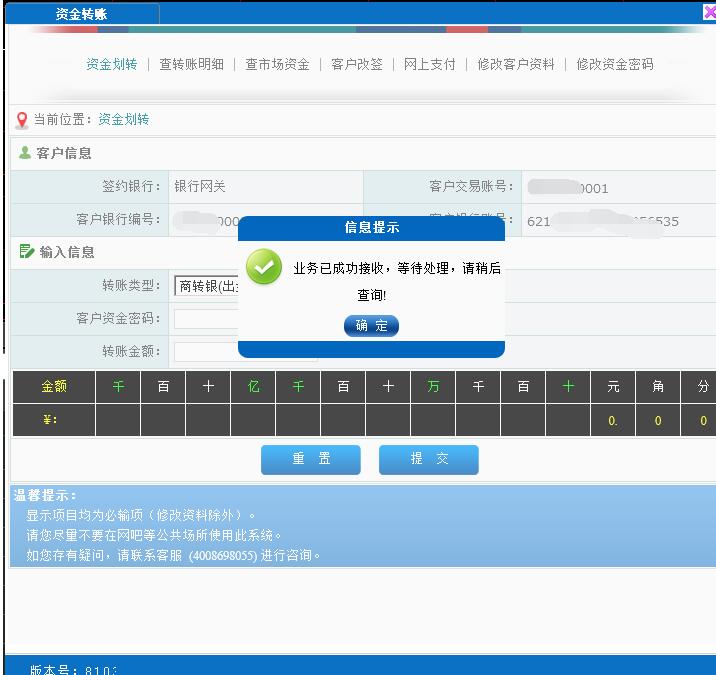Focus the 客户资金密码 input field
Screen dimensions: 716x675
click(206, 319)
